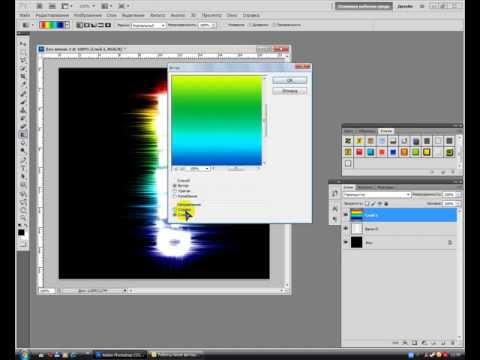The image size is (480, 360).
Task: Click the Дизайн workspace button
Action: pyautogui.click(x=405, y=6)
